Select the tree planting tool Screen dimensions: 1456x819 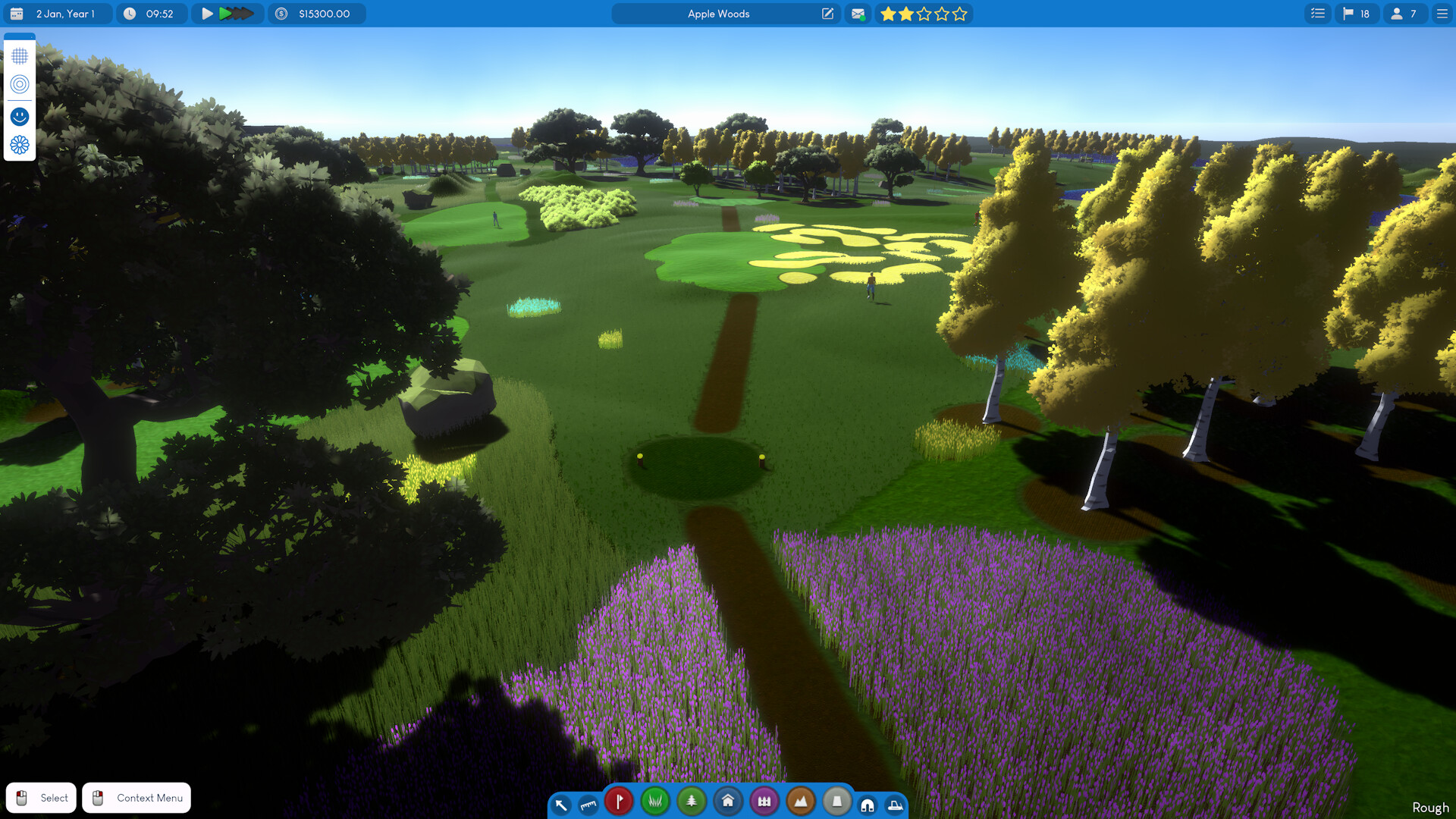(x=691, y=802)
